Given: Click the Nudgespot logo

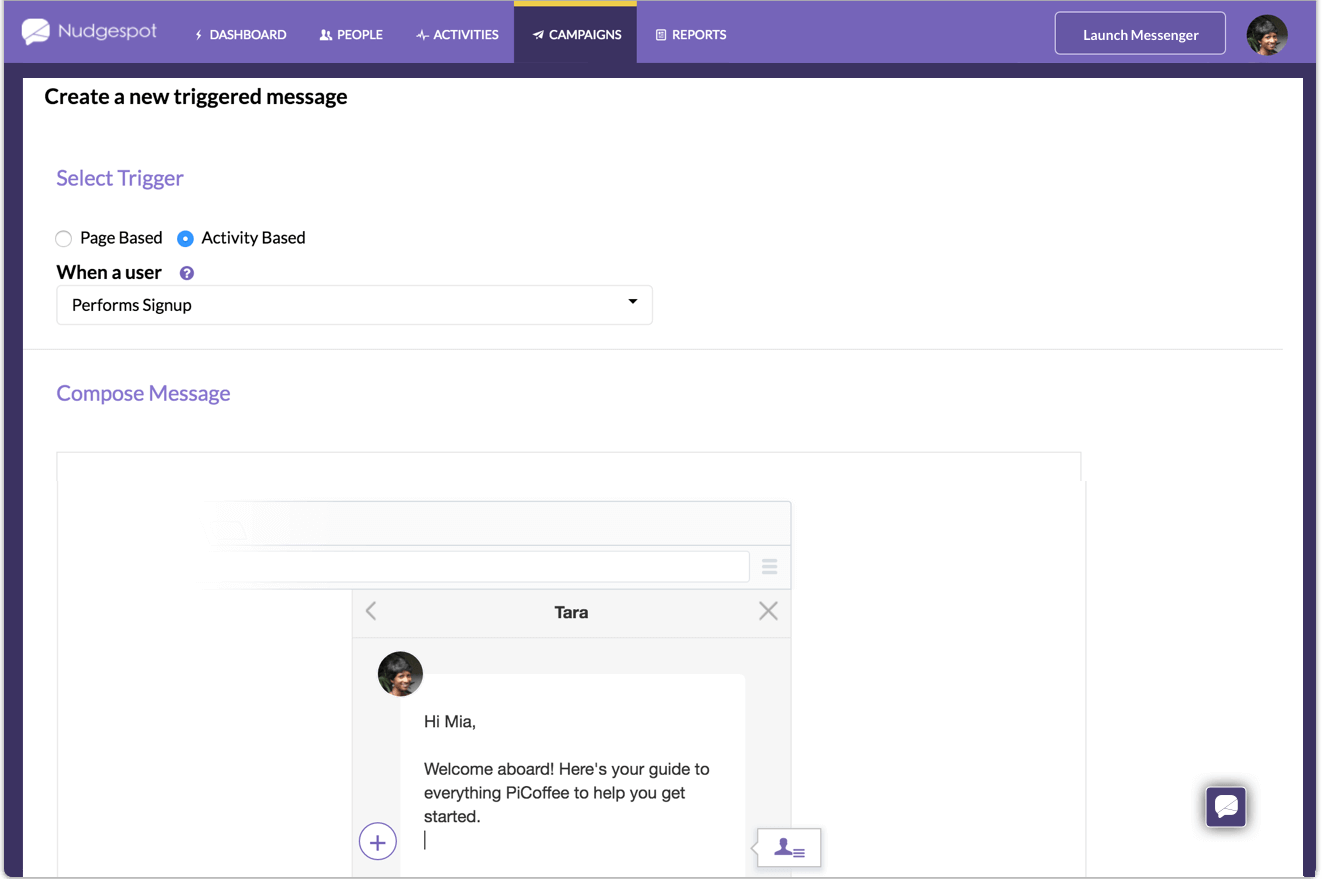Looking at the screenshot, I should coord(90,32).
